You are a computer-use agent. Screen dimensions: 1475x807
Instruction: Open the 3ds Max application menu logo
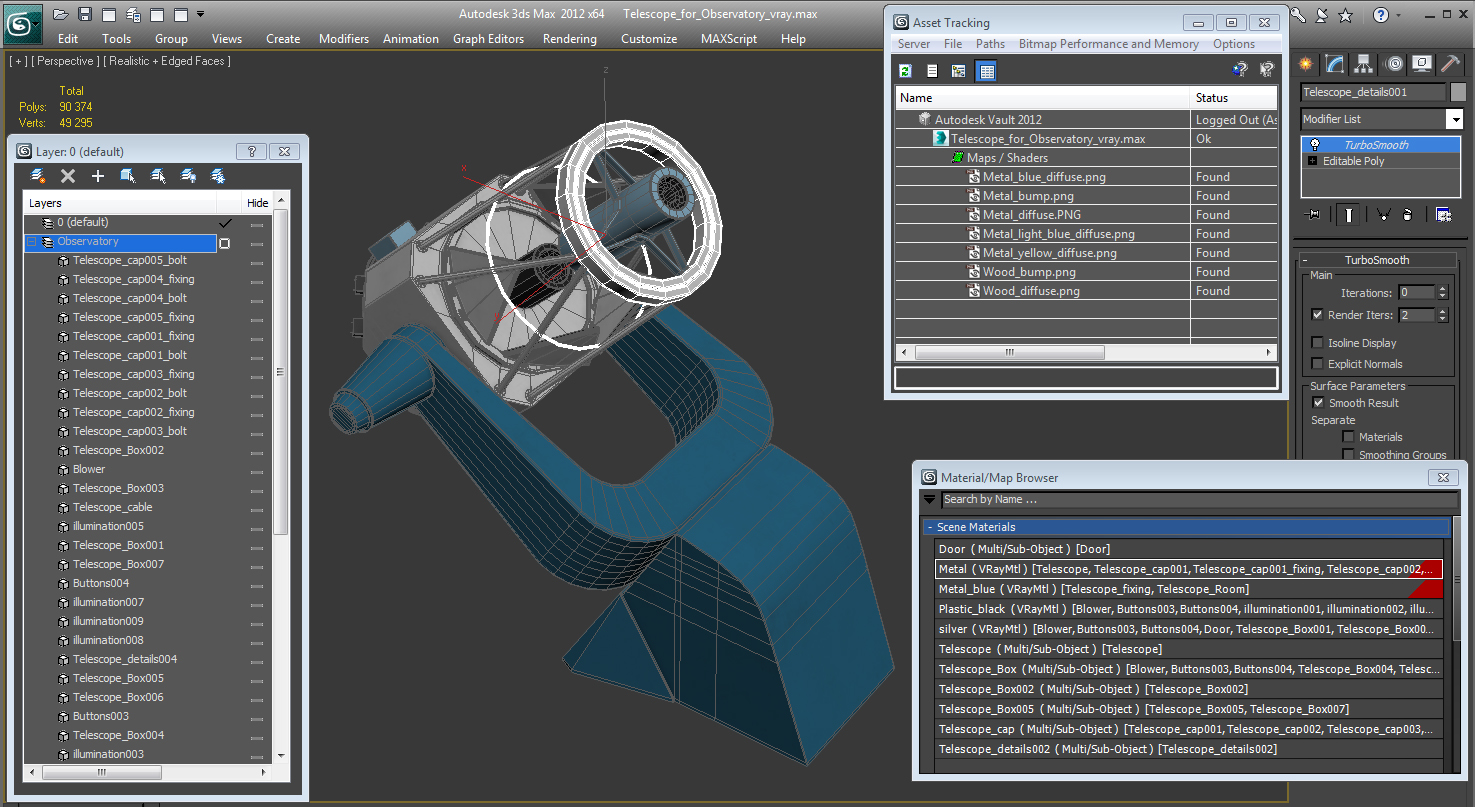21,23
